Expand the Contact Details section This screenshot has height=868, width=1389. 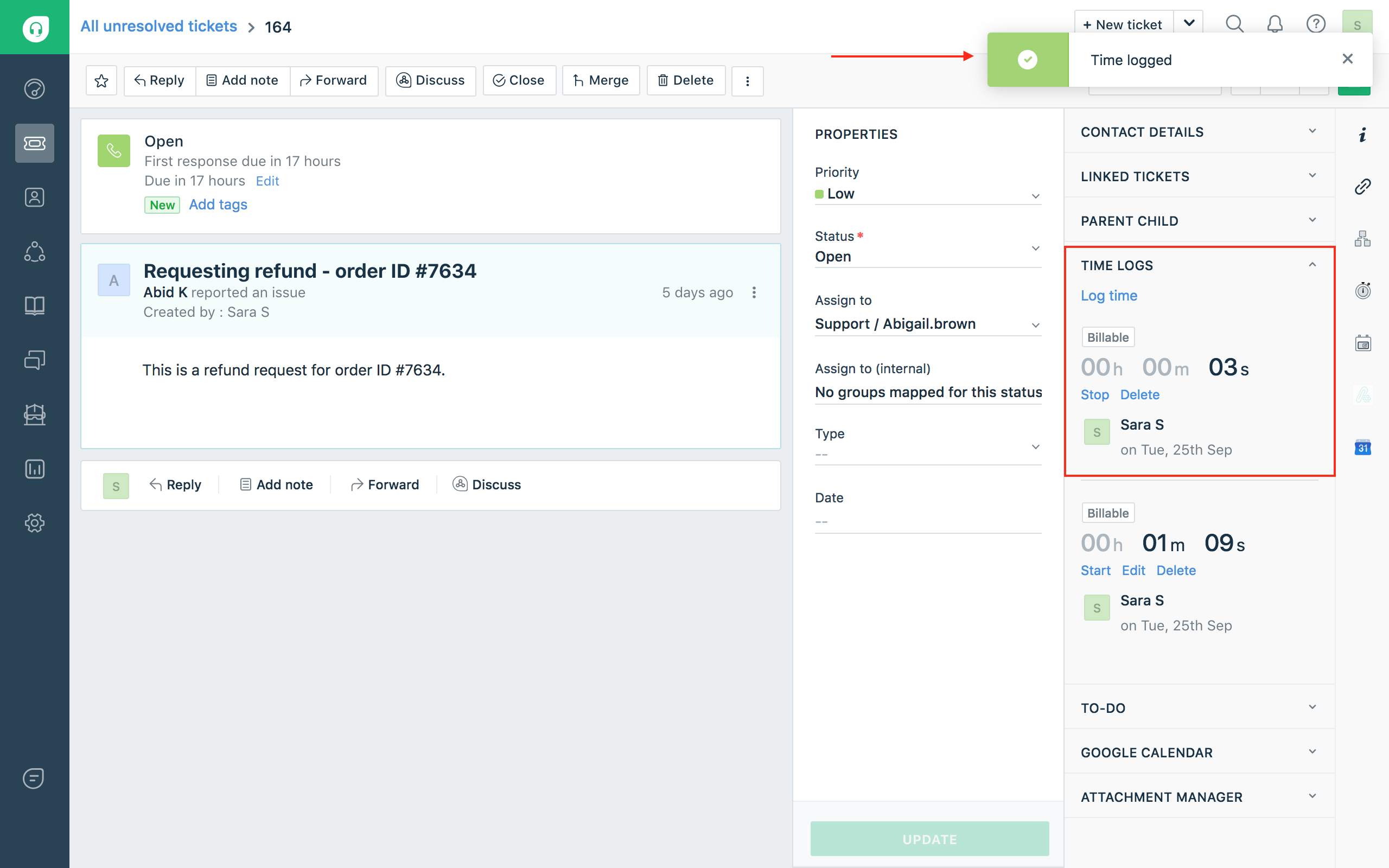1199,132
